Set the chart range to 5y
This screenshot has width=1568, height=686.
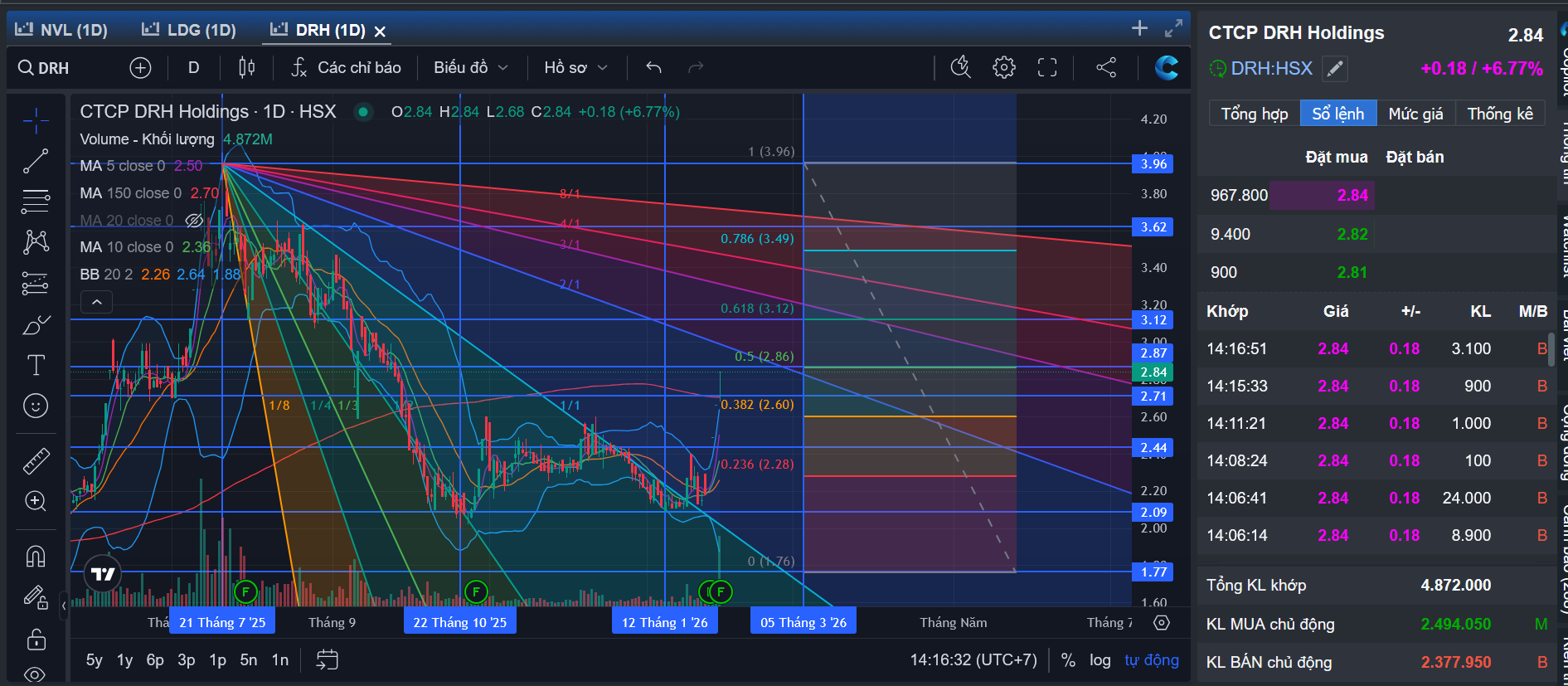tap(95, 660)
